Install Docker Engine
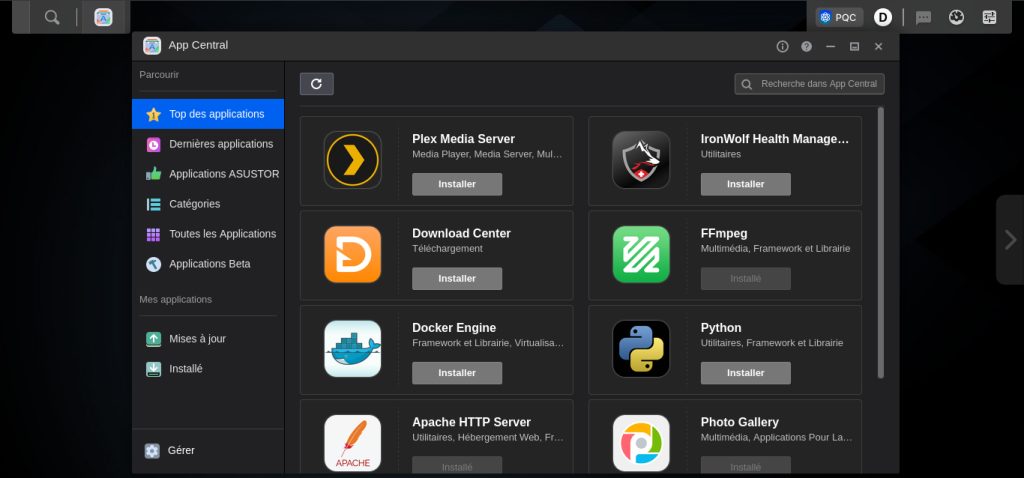Screen dimensions: 1024x478 (457, 373)
